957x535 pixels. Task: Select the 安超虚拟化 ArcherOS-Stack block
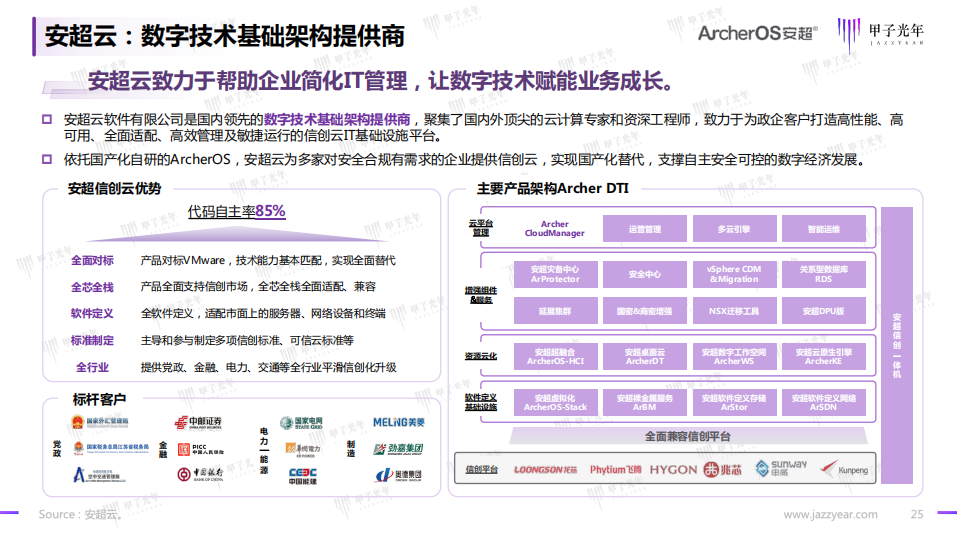[x=555, y=402]
